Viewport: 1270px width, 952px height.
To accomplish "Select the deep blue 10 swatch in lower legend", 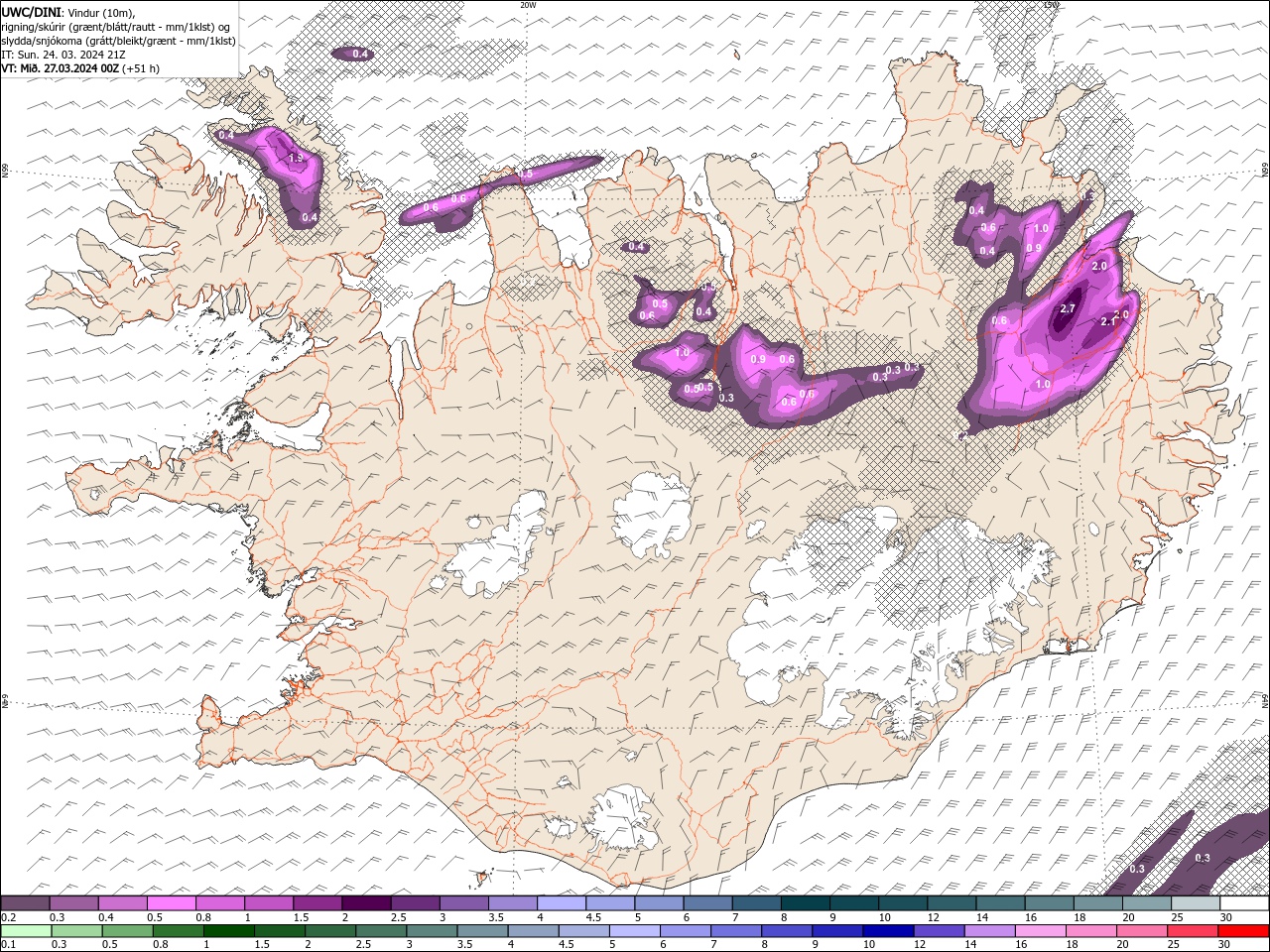I will tap(888, 931).
